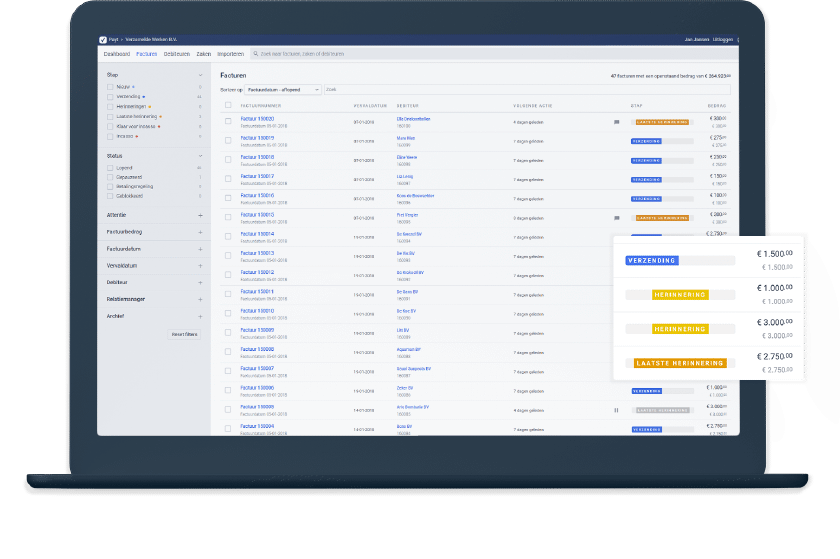Open invoice Factuur 150019
The height and width of the screenshot is (559, 840).
pos(257,138)
